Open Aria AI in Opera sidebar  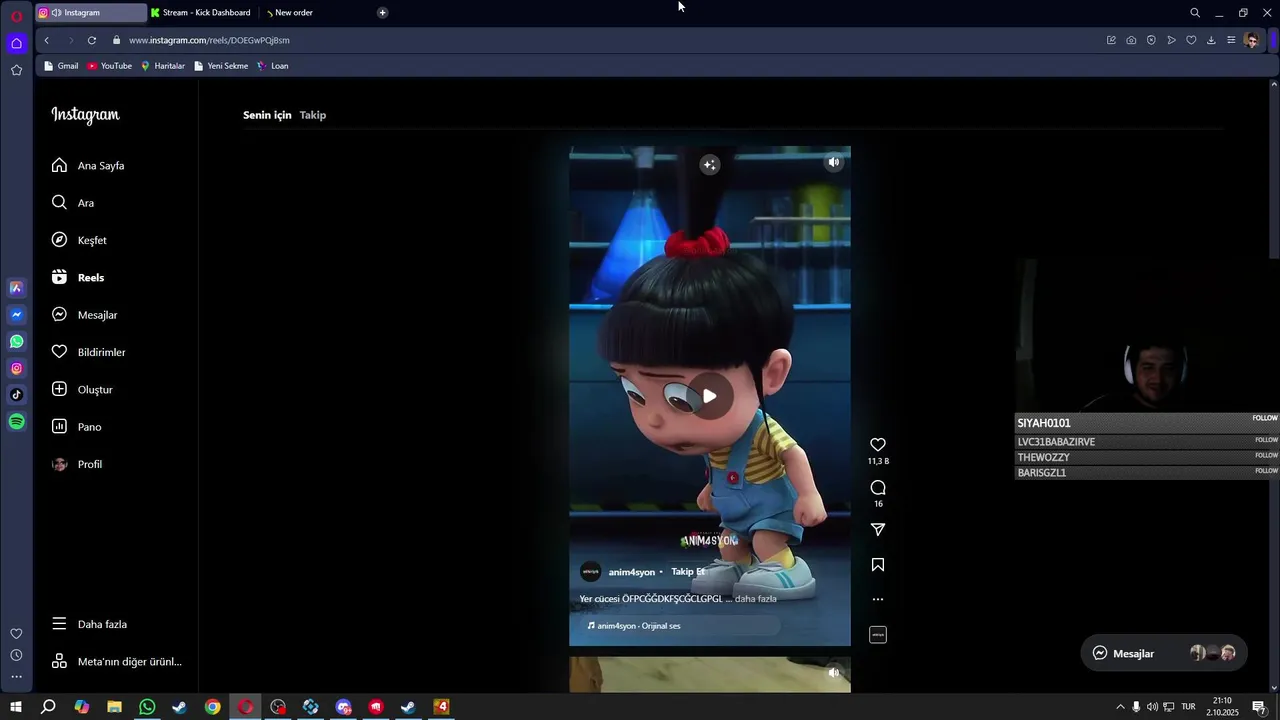(16, 288)
